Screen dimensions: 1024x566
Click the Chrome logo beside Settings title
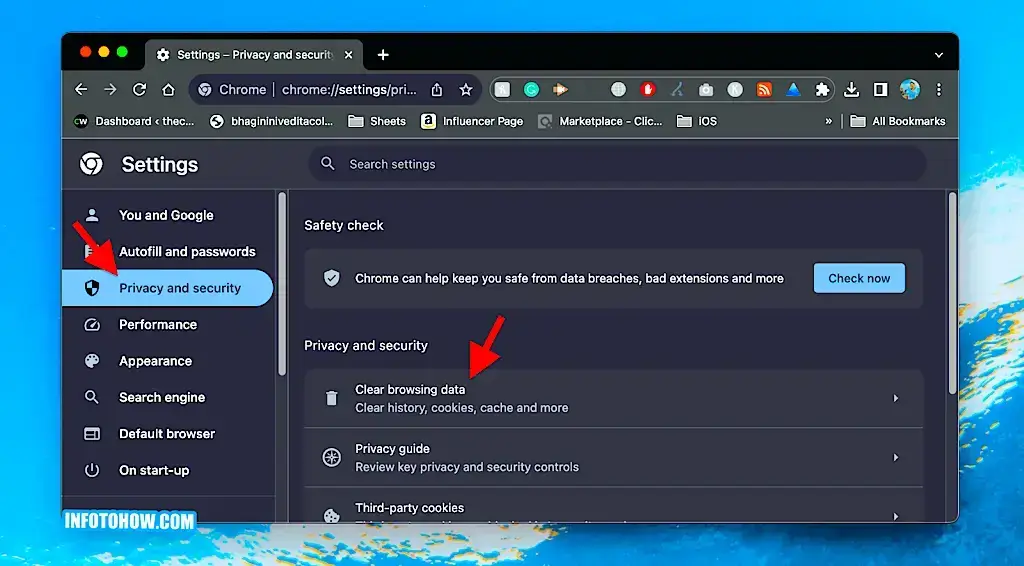(x=91, y=164)
